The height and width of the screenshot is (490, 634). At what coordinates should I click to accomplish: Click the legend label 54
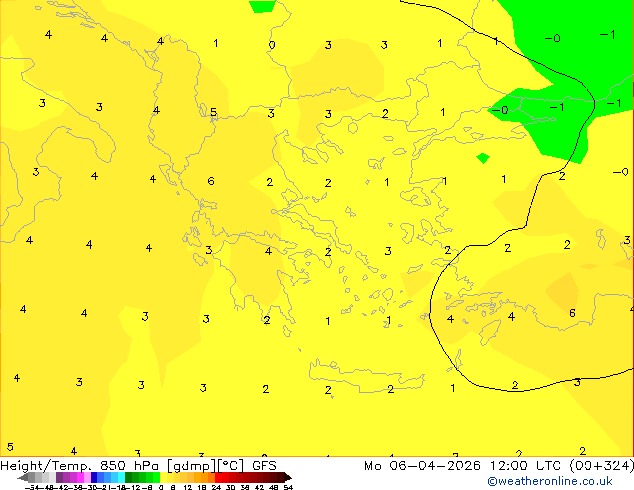[x=288, y=487]
